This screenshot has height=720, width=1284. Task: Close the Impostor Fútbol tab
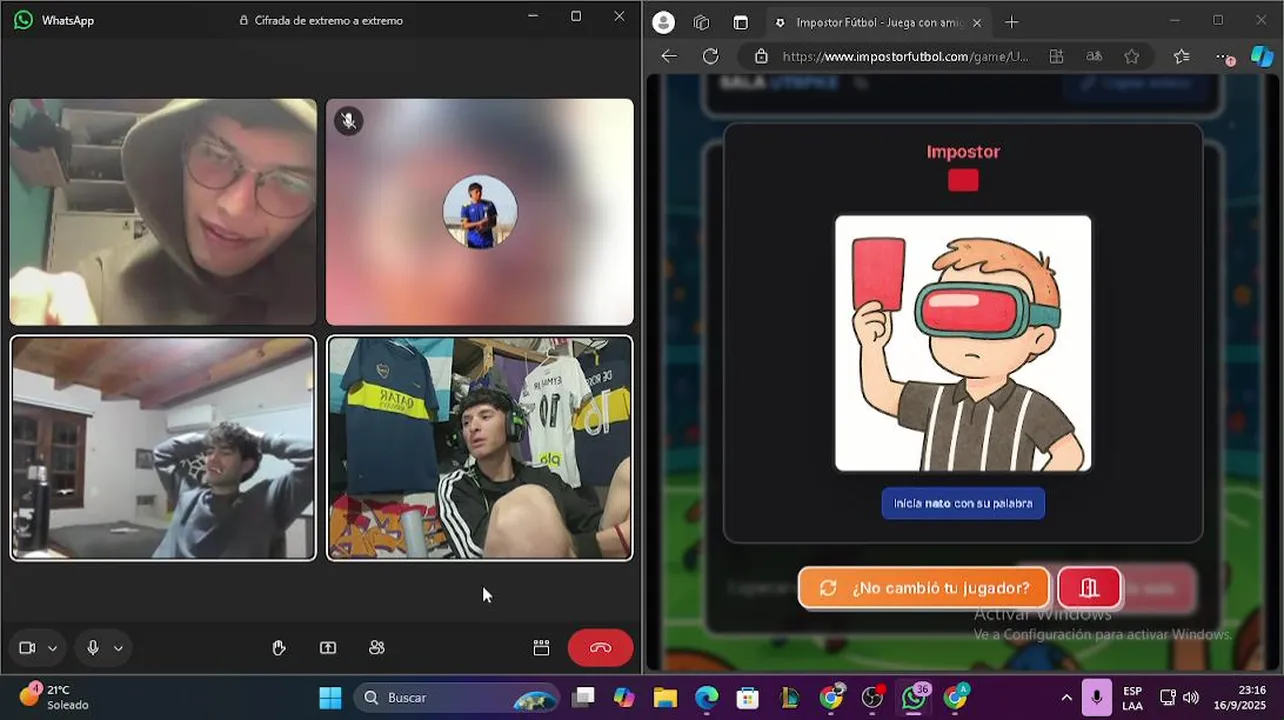click(977, 22)
